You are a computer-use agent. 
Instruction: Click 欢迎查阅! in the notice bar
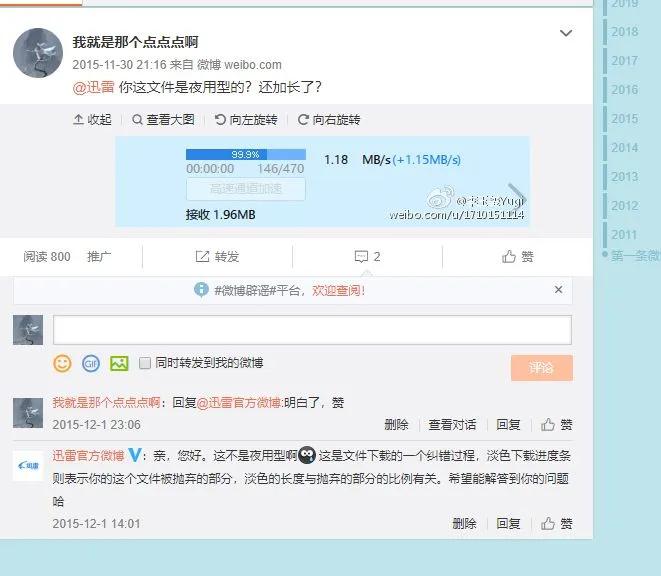click(339, 290)
